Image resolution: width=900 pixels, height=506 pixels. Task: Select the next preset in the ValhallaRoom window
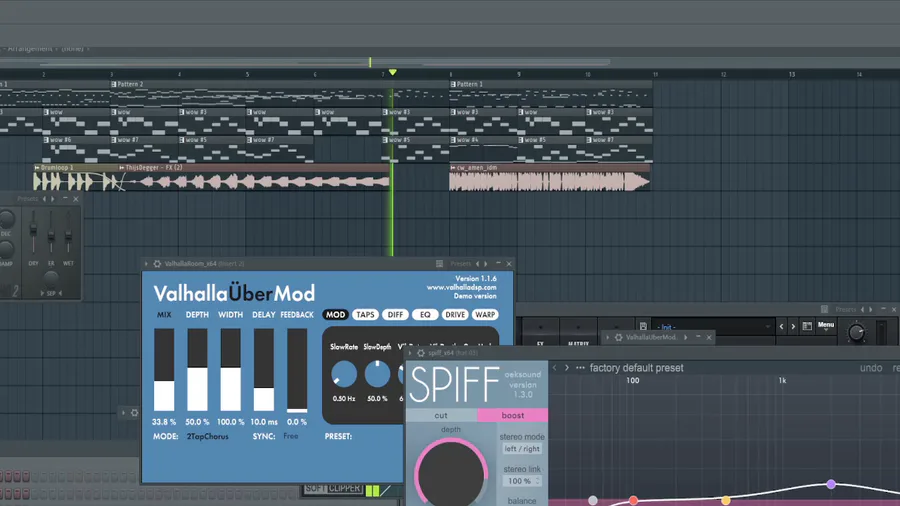pyautogui.click(x=486, y=264)
